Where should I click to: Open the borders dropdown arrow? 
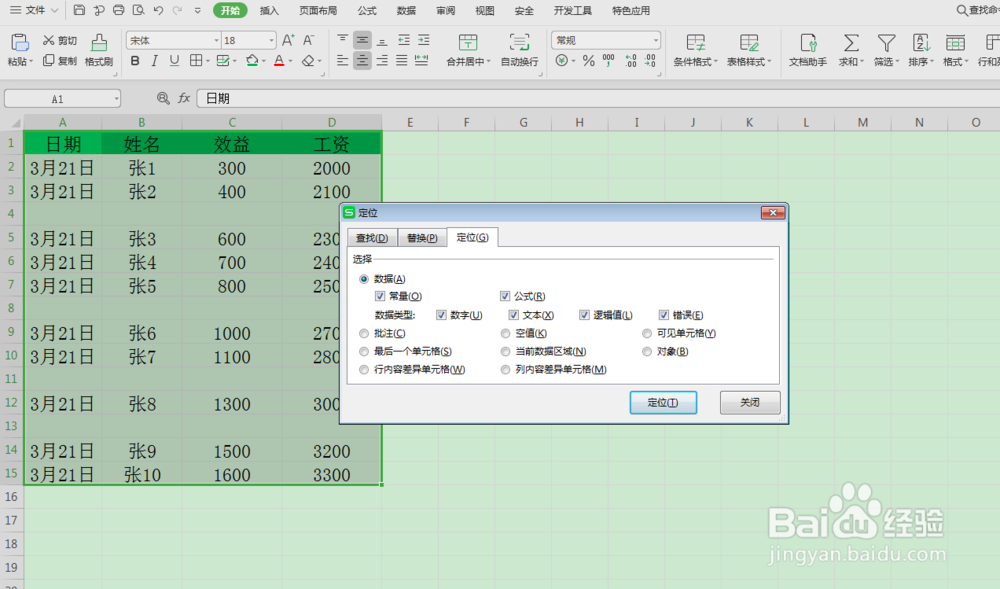208,61
